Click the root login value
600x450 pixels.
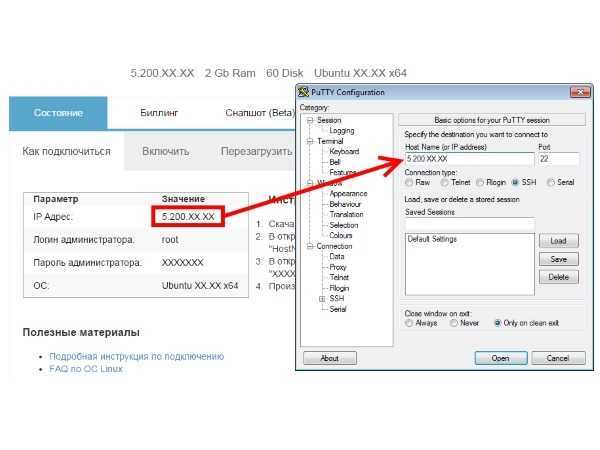[170, 240]
